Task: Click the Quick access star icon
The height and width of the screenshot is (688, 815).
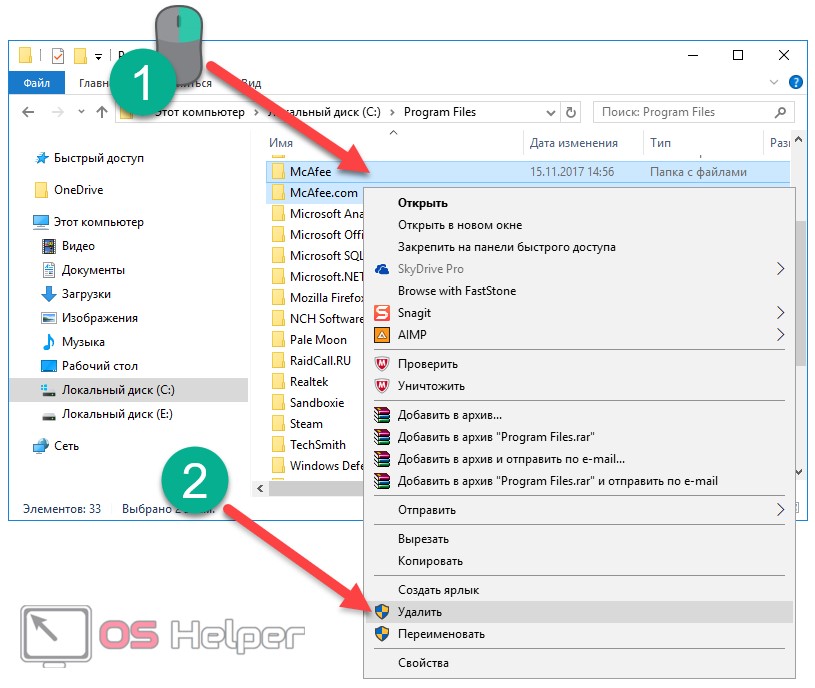Action: (x=42, y=158)
